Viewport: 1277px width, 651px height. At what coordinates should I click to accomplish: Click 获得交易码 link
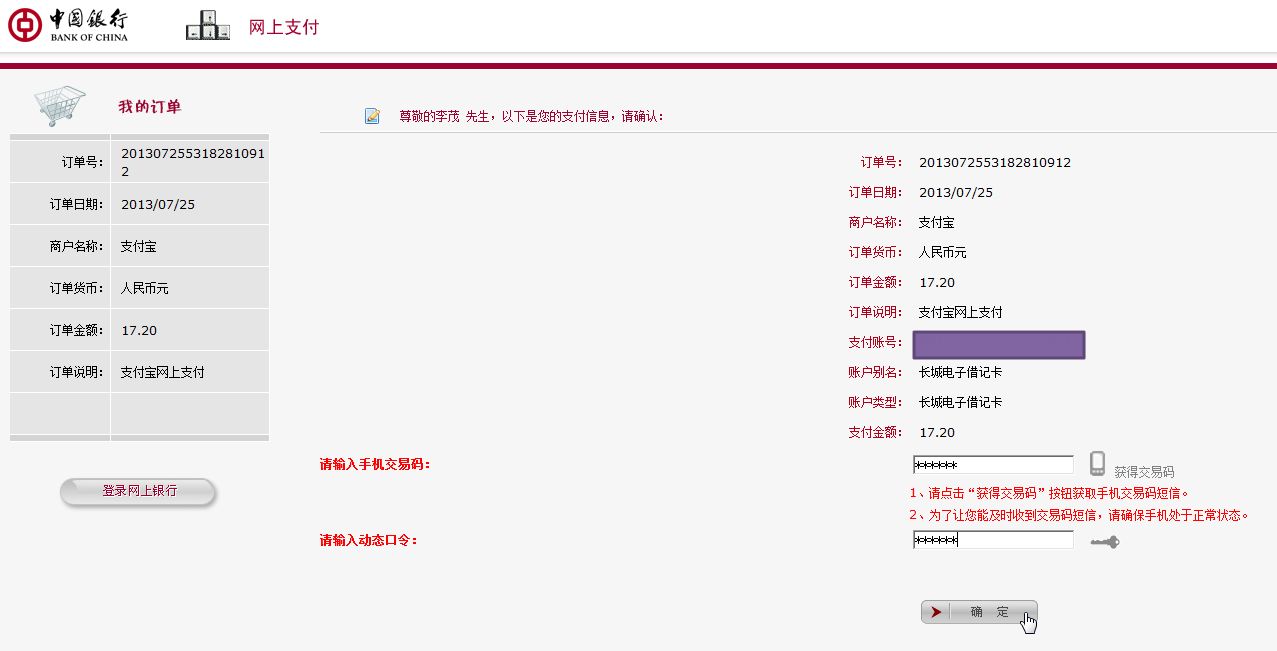coord(1144,472)
